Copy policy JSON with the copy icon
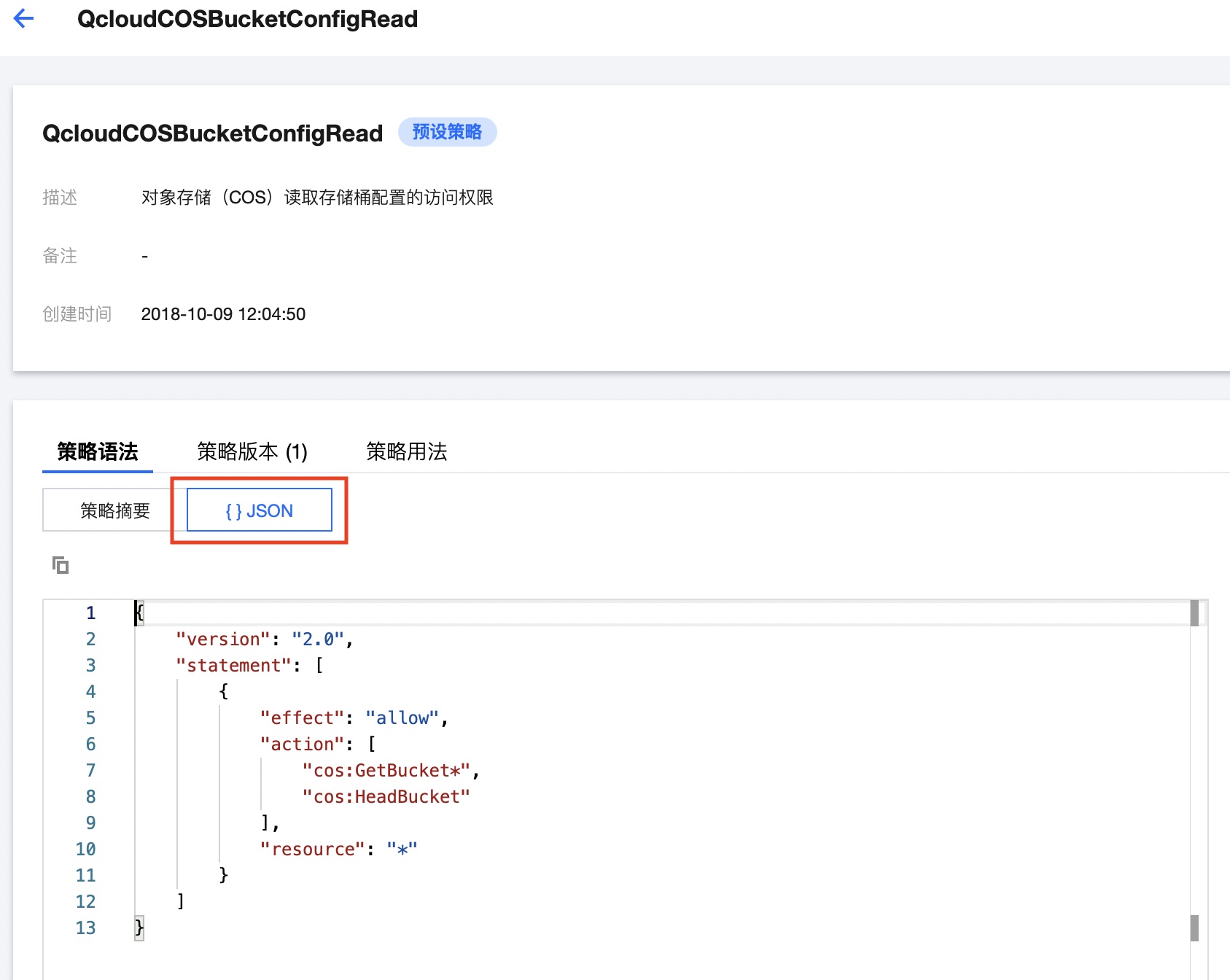The image size is (1230, 980). point(61,565)
